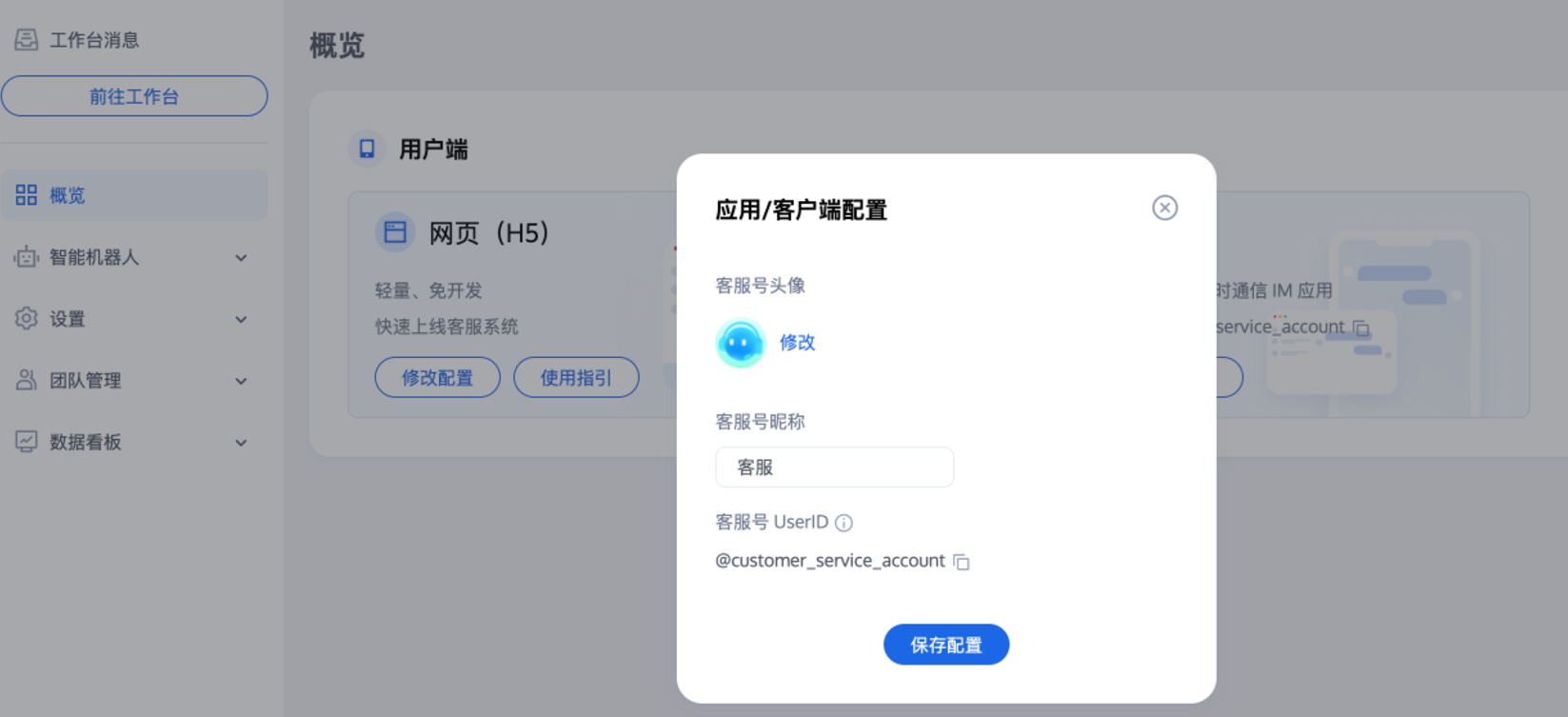Expand the 智能机器人 menu chevron
Image resolution: width=1568 pixels, height=717 pixels.
coord(241,257)
